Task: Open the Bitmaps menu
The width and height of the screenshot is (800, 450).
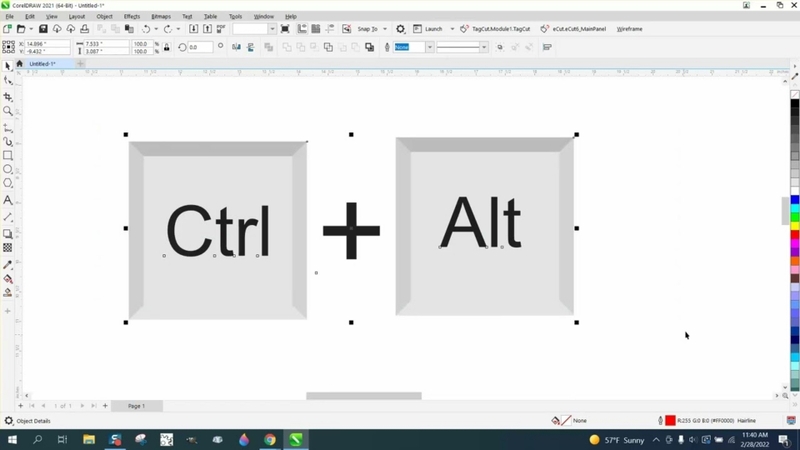Action: 161,16
